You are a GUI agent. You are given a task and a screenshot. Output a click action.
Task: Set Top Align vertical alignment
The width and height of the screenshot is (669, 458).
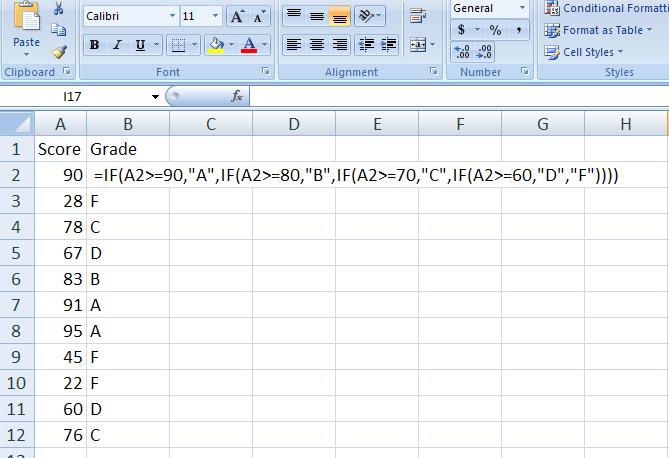pos(294,16)
